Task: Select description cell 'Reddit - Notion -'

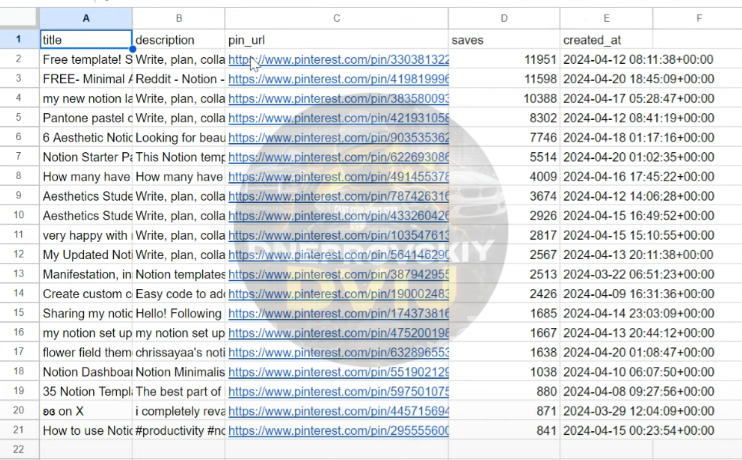Action: [x=179, y=79]
